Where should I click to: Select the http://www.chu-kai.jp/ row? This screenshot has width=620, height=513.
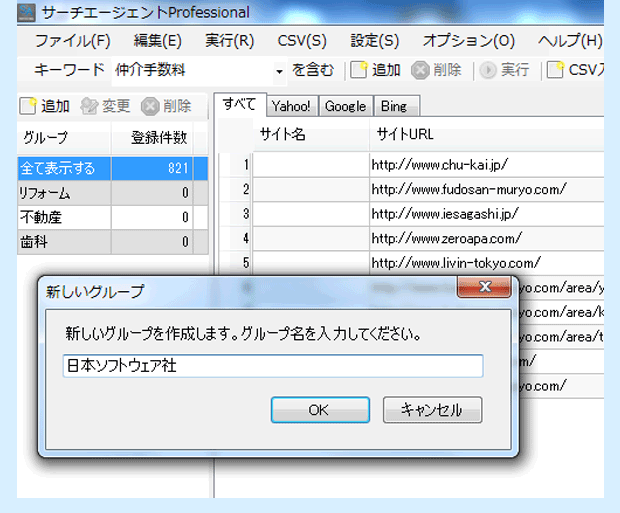pos(411,165)
